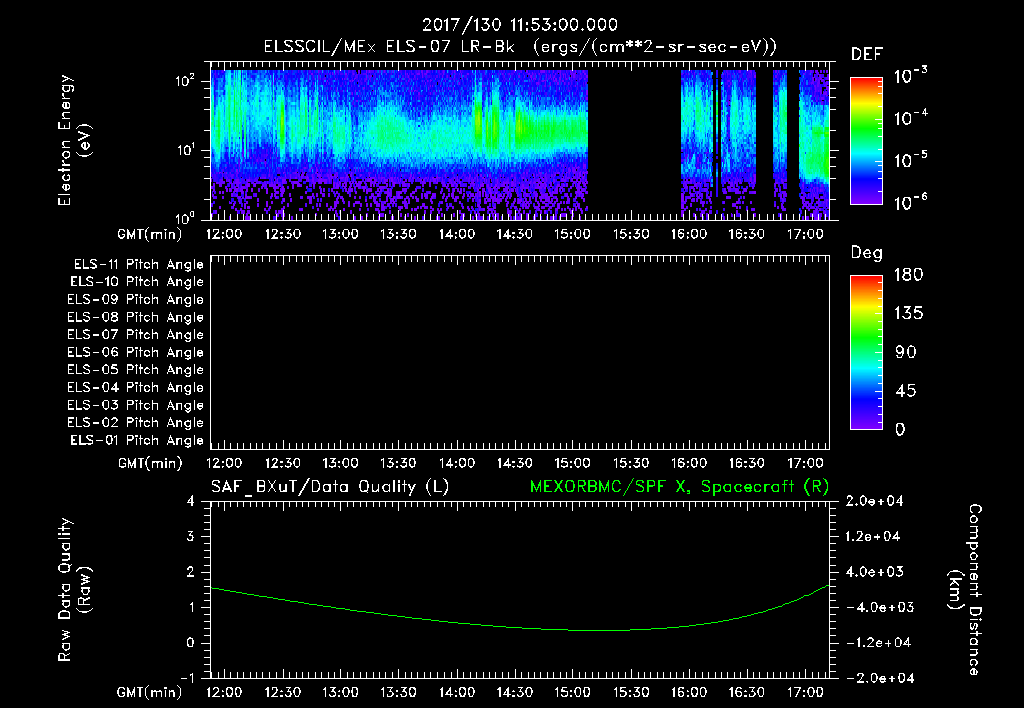1024x708 pixels.
Task: Click the Electron Energy (eV) axis label
Action: [x=74, y=140]
